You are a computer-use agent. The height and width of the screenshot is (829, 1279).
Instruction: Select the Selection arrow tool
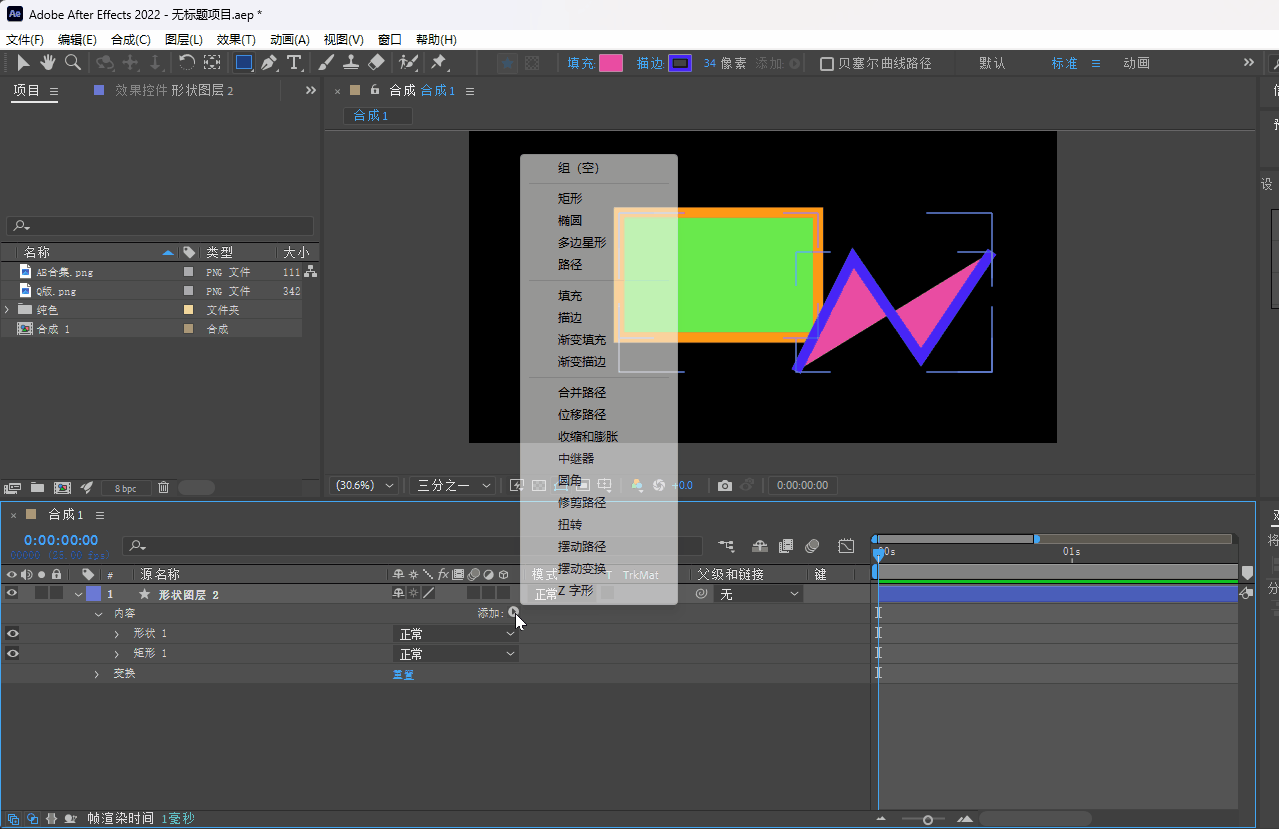(24, 63)
